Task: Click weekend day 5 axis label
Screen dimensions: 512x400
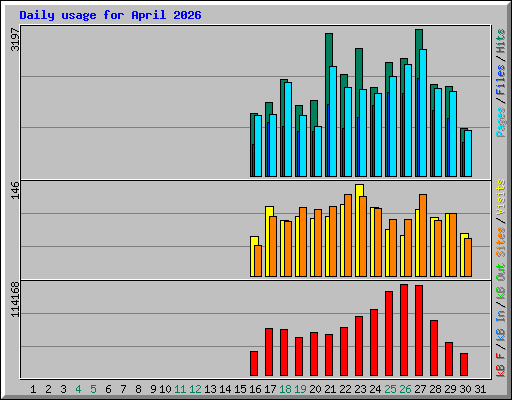Action: click(93, 389)
